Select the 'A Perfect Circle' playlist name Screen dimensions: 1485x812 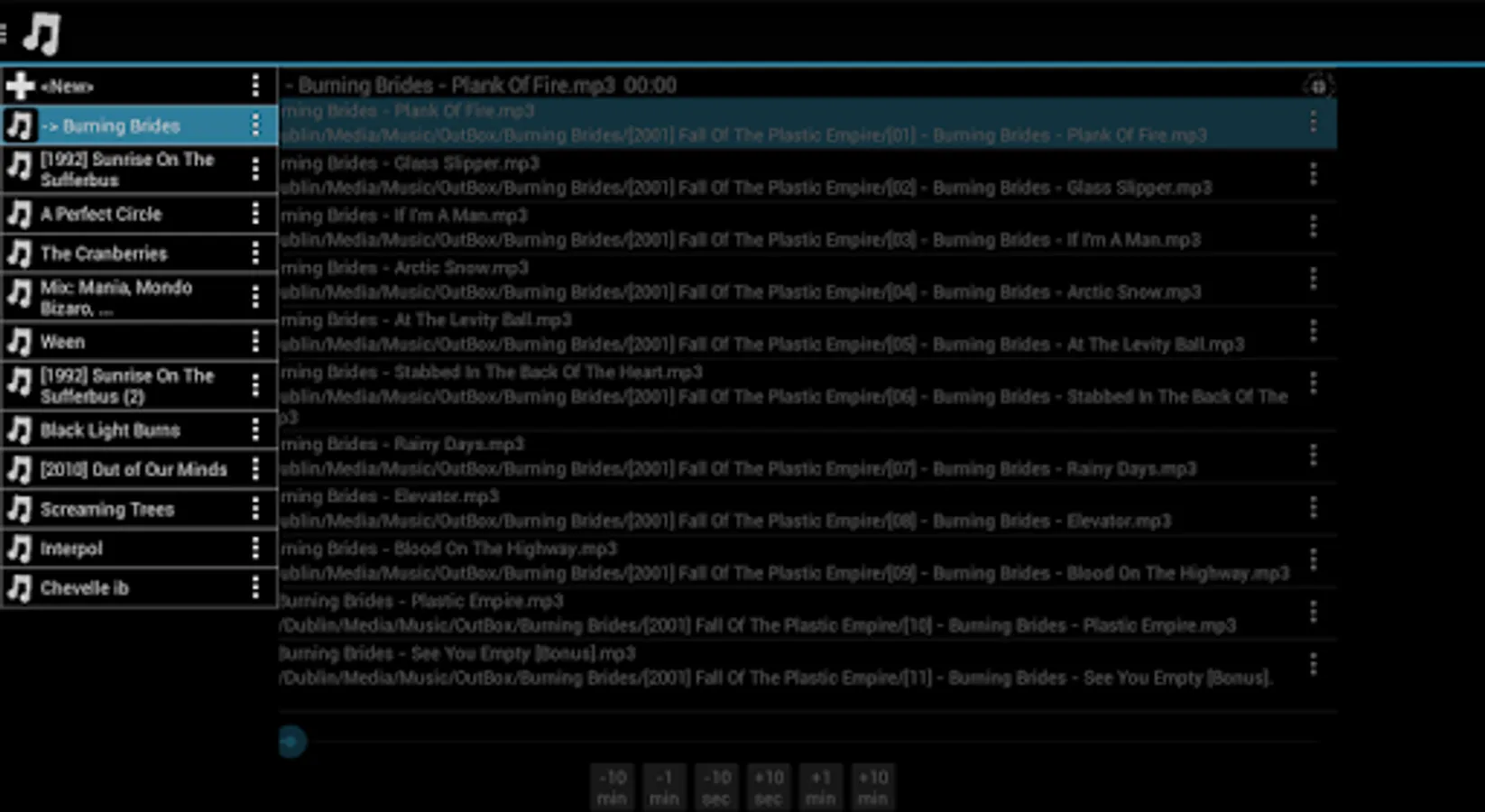pyautogui.click(x=101, y=214)
